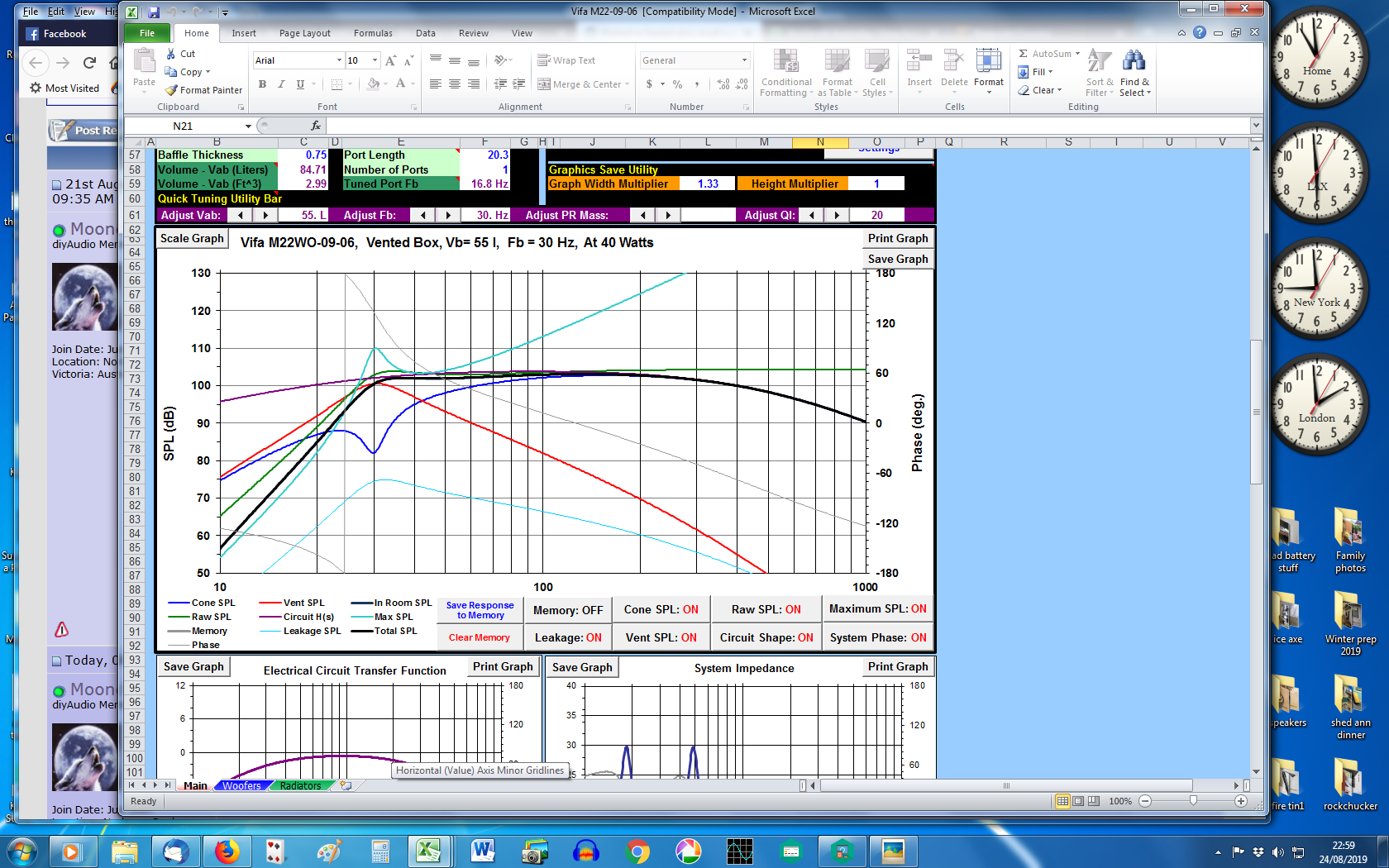The width and height of the screenshot is (1389, 868).
Task: Apply italic formatting in the Font group
Action: [x=281, y=83]
